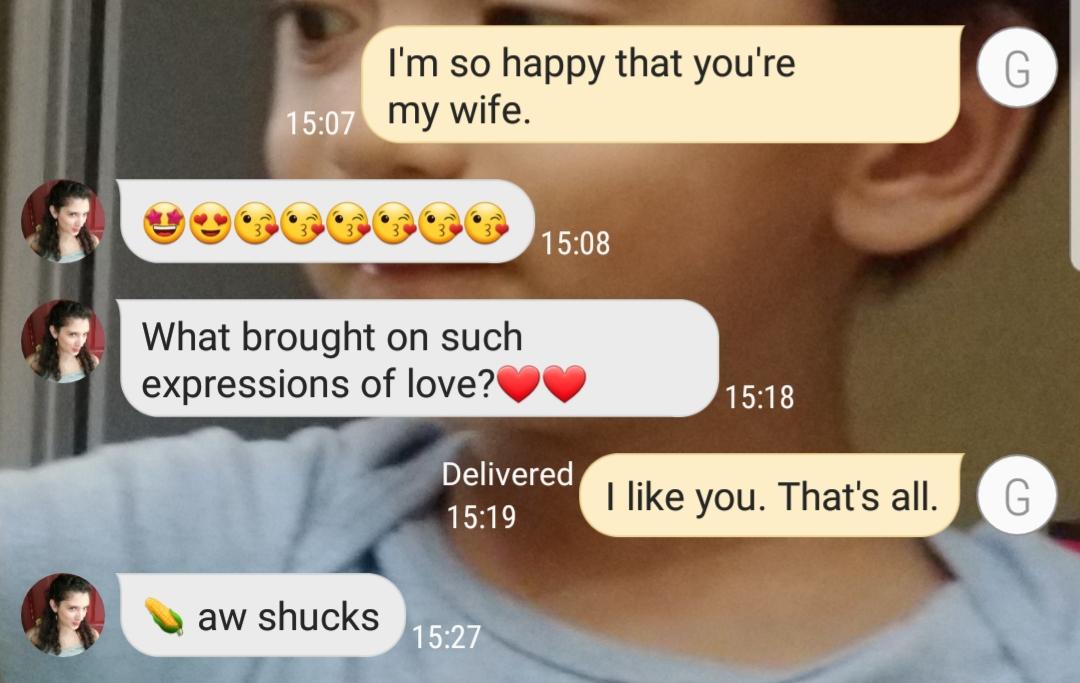This screenshot has width=1080, height=683.
Task: Tap the 15:07 timestamp
Action: point(320,123)
